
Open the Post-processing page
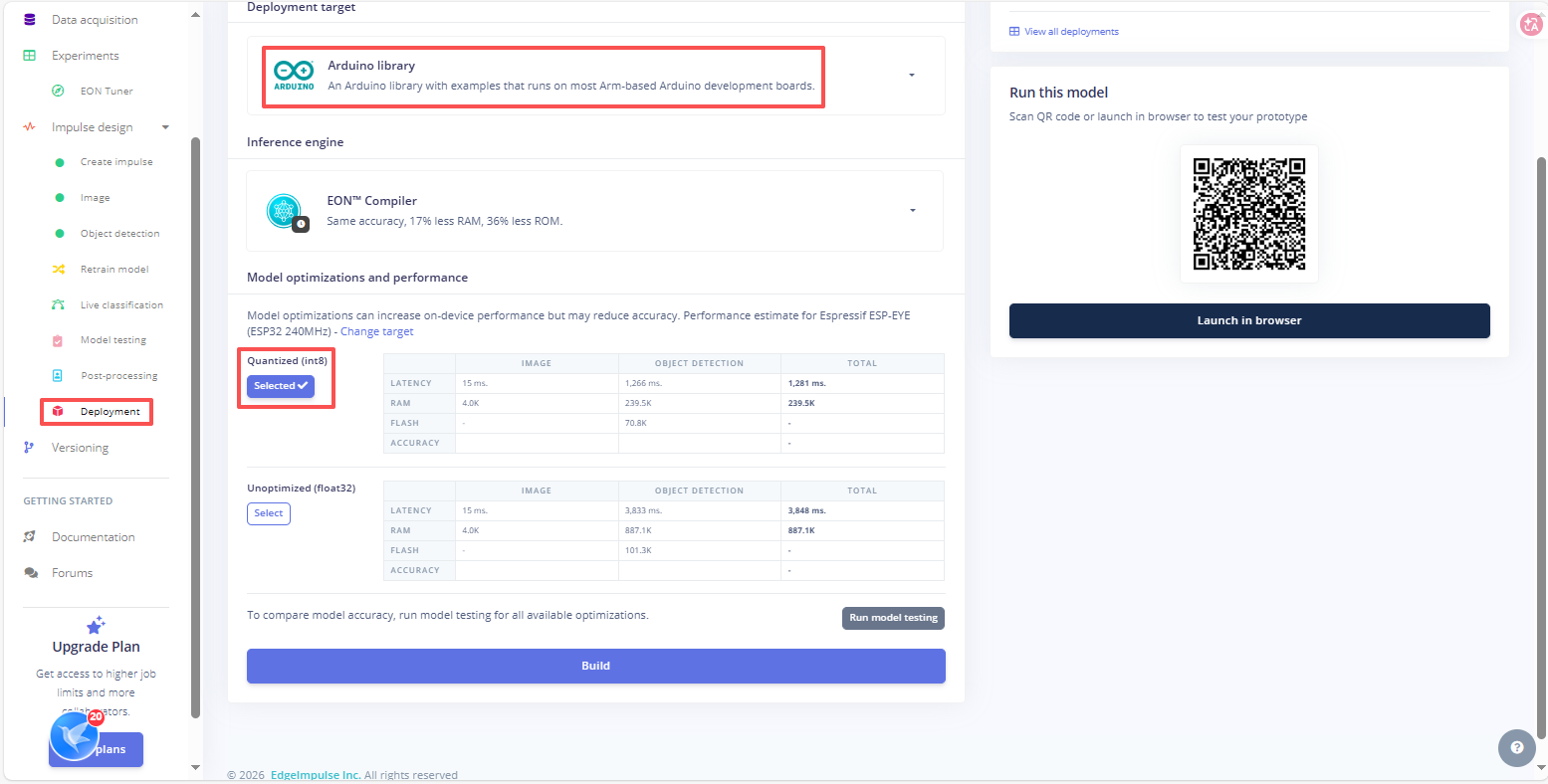click(x=119, y=376)
